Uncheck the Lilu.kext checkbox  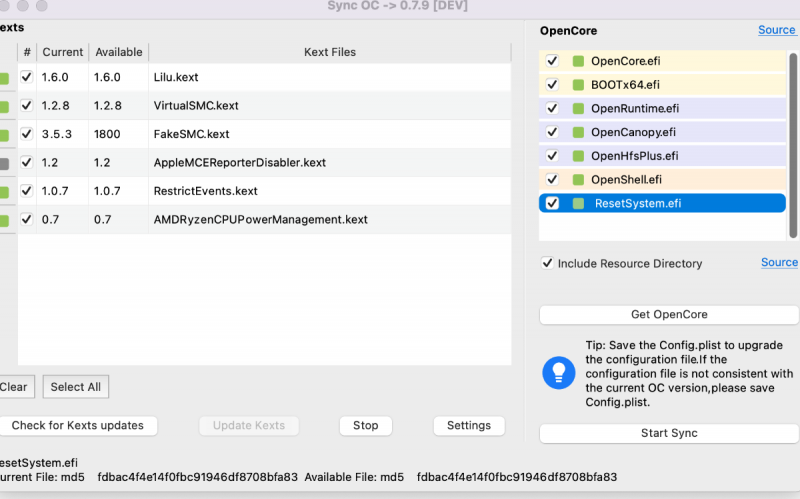[27, 77]
